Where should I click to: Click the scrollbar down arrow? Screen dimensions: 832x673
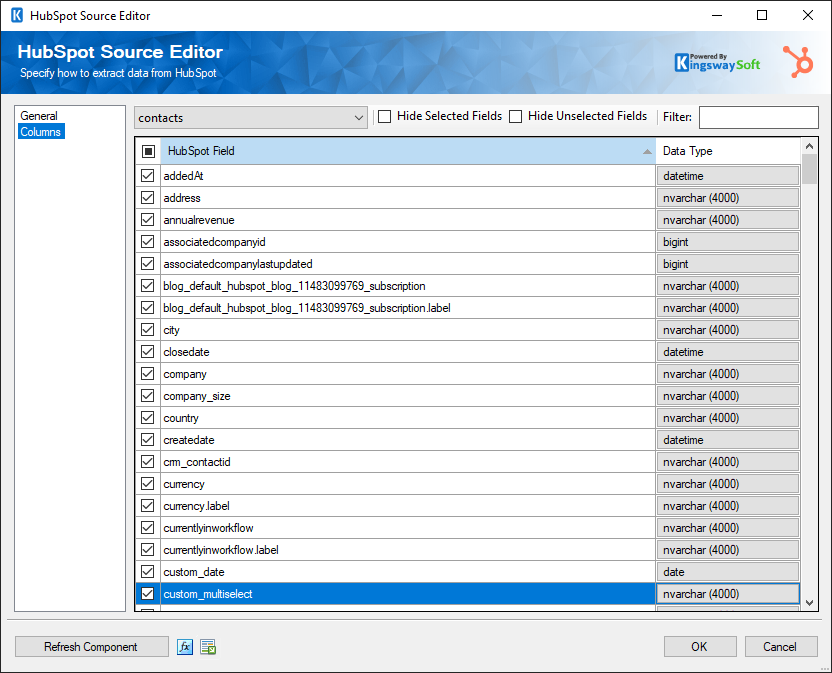(x=809, y=603)
